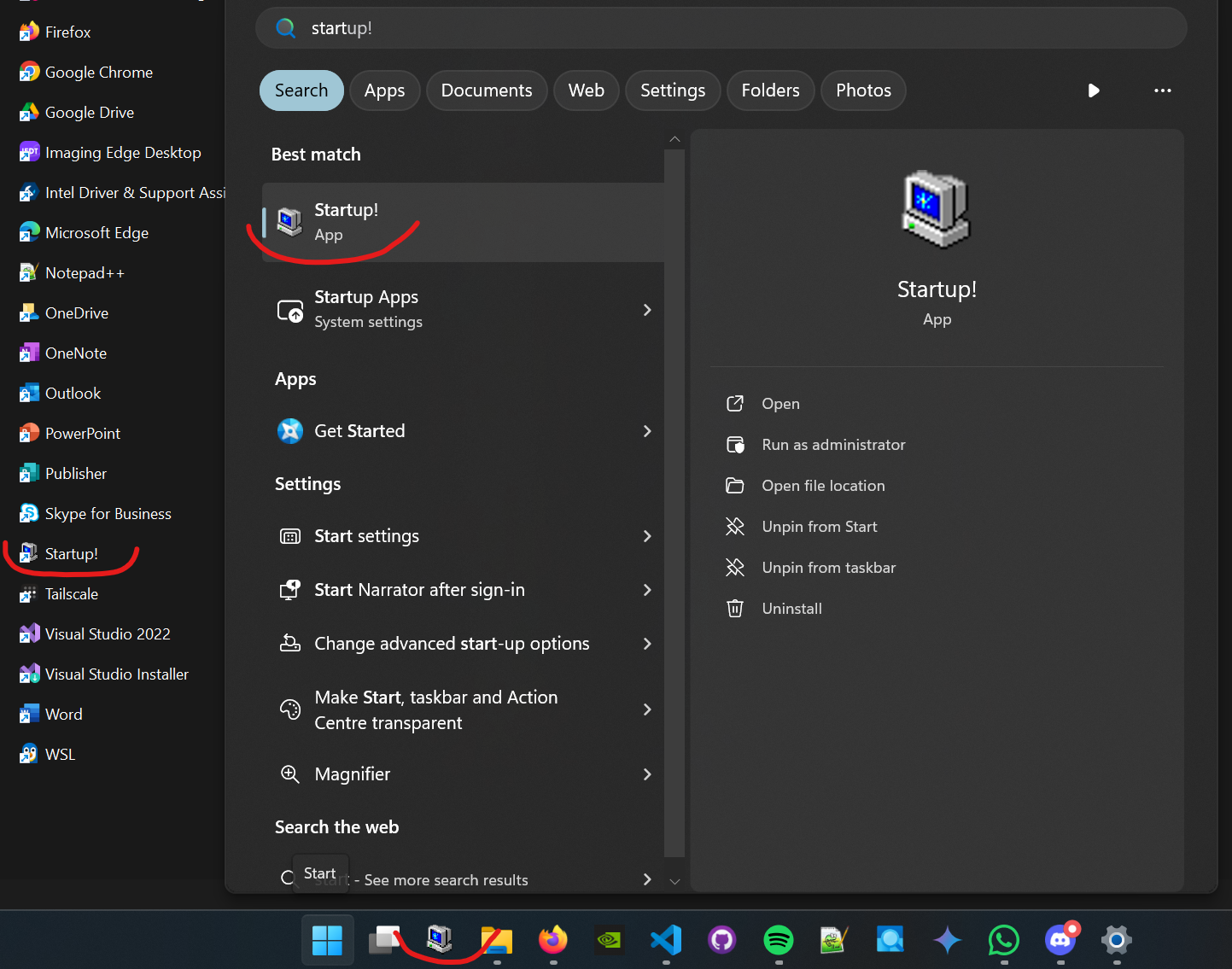
Task: Click the Windows Start button
Action: (x=327, y=940)
